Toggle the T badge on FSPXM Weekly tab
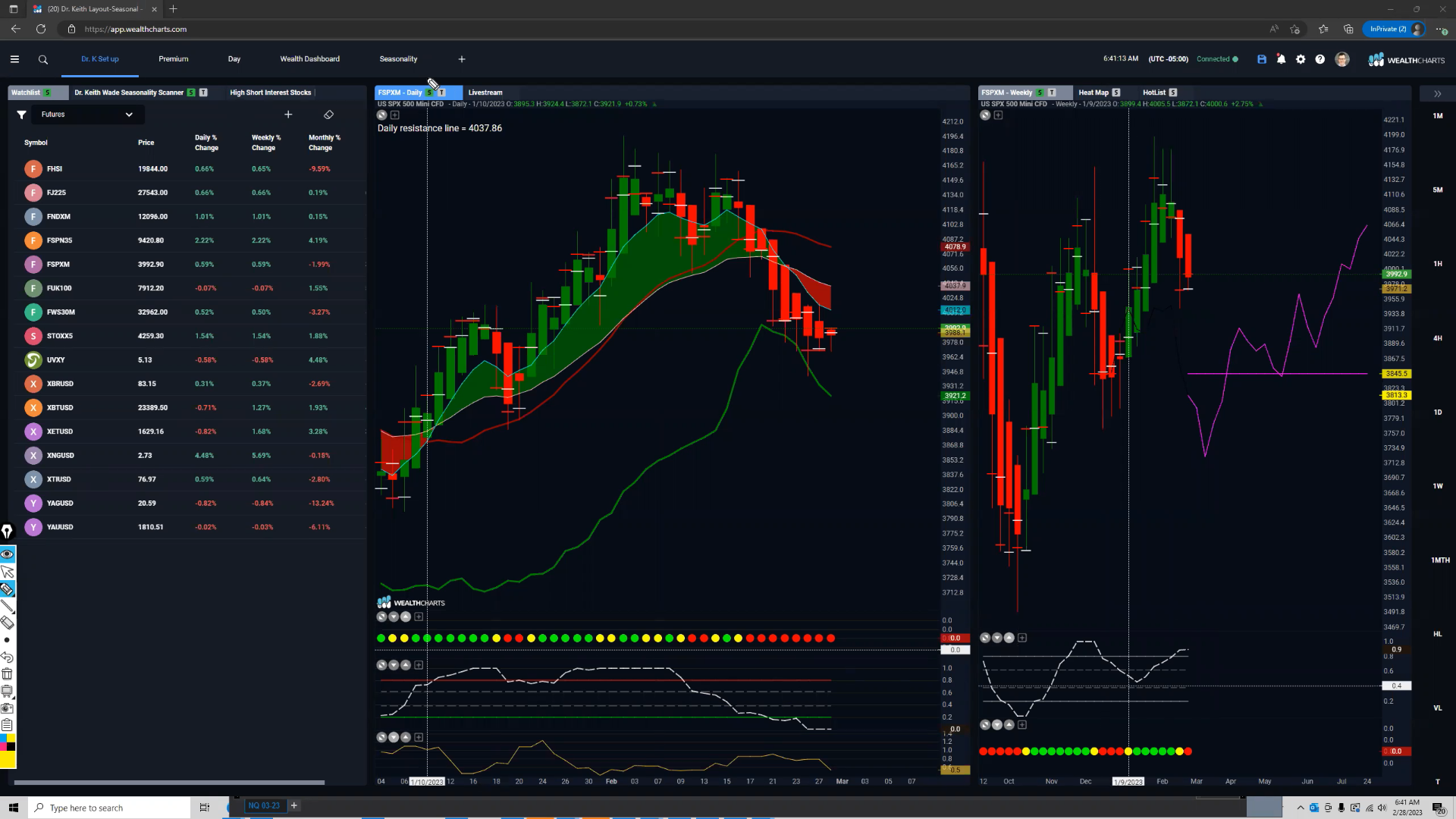This screenshot has width=1456, height=819. pyautogui.click(x=1052, y=93)
